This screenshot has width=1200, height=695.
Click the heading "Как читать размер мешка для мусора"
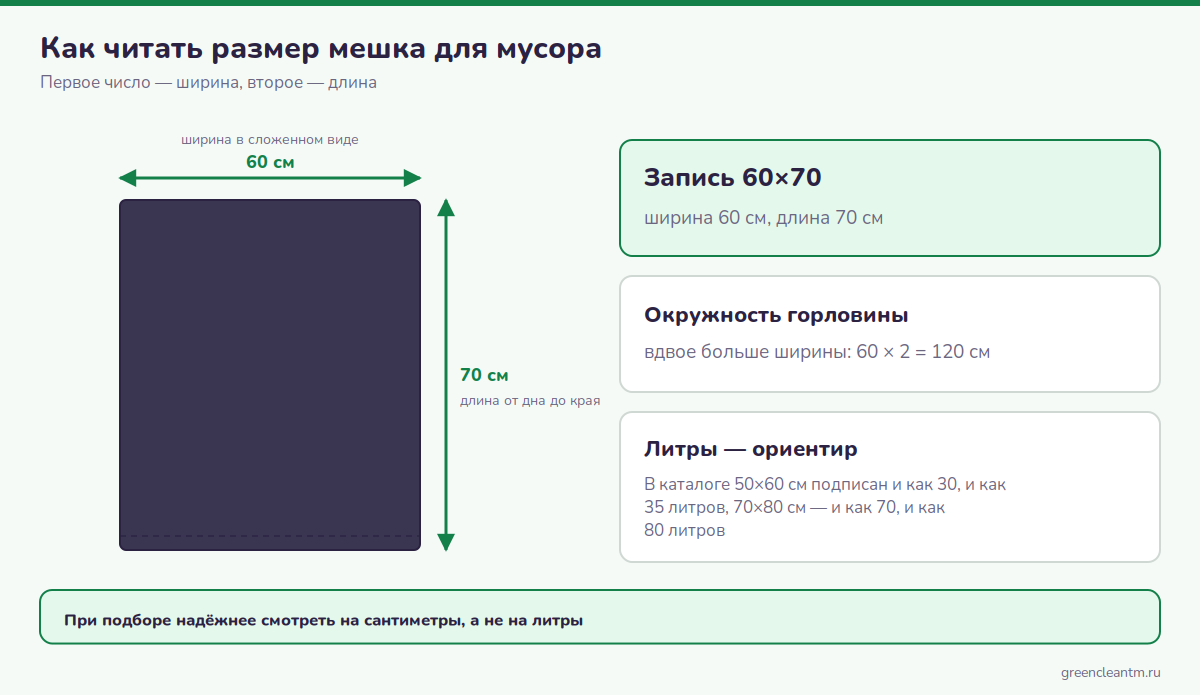(321, 48)
